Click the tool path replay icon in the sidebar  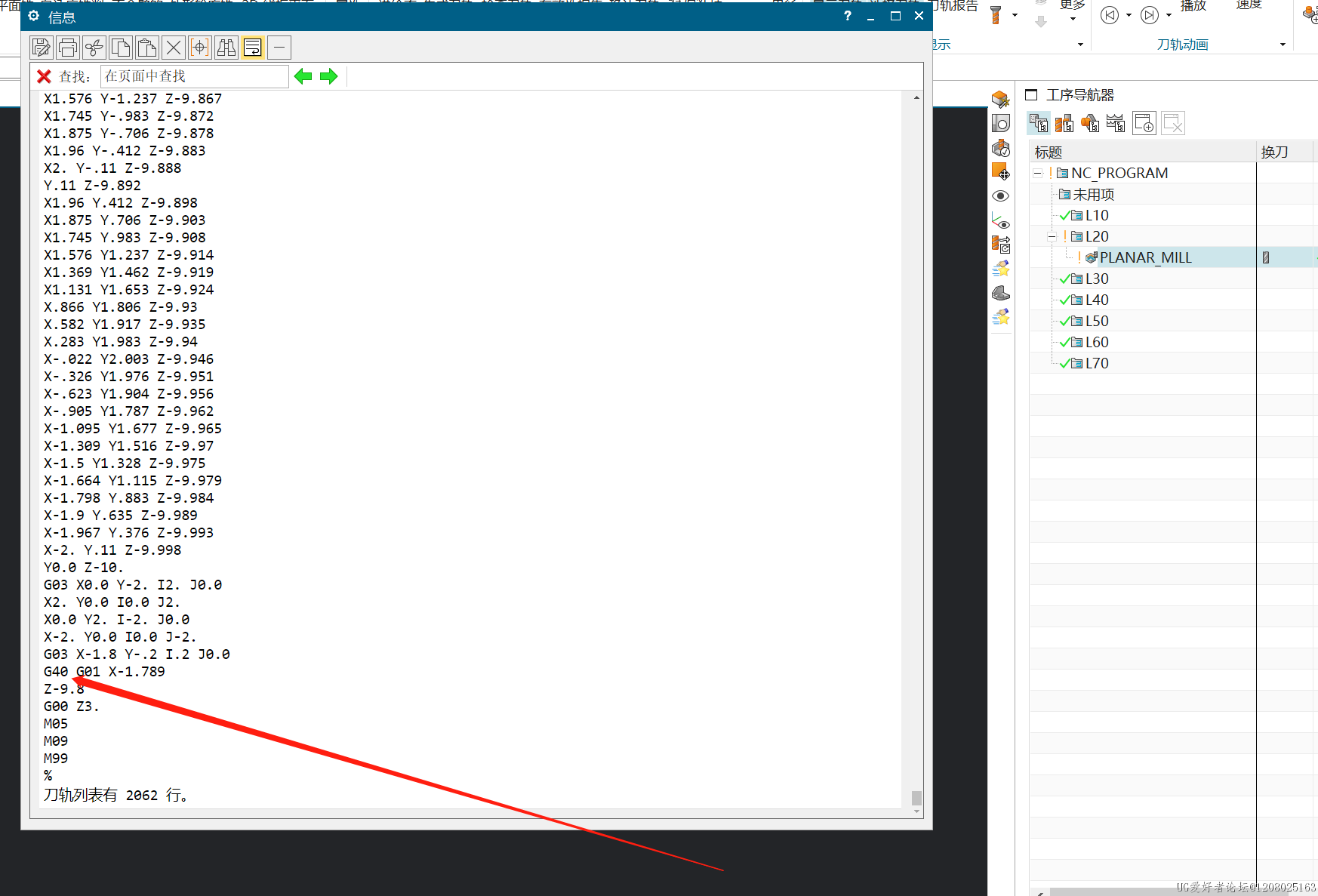1001,244
